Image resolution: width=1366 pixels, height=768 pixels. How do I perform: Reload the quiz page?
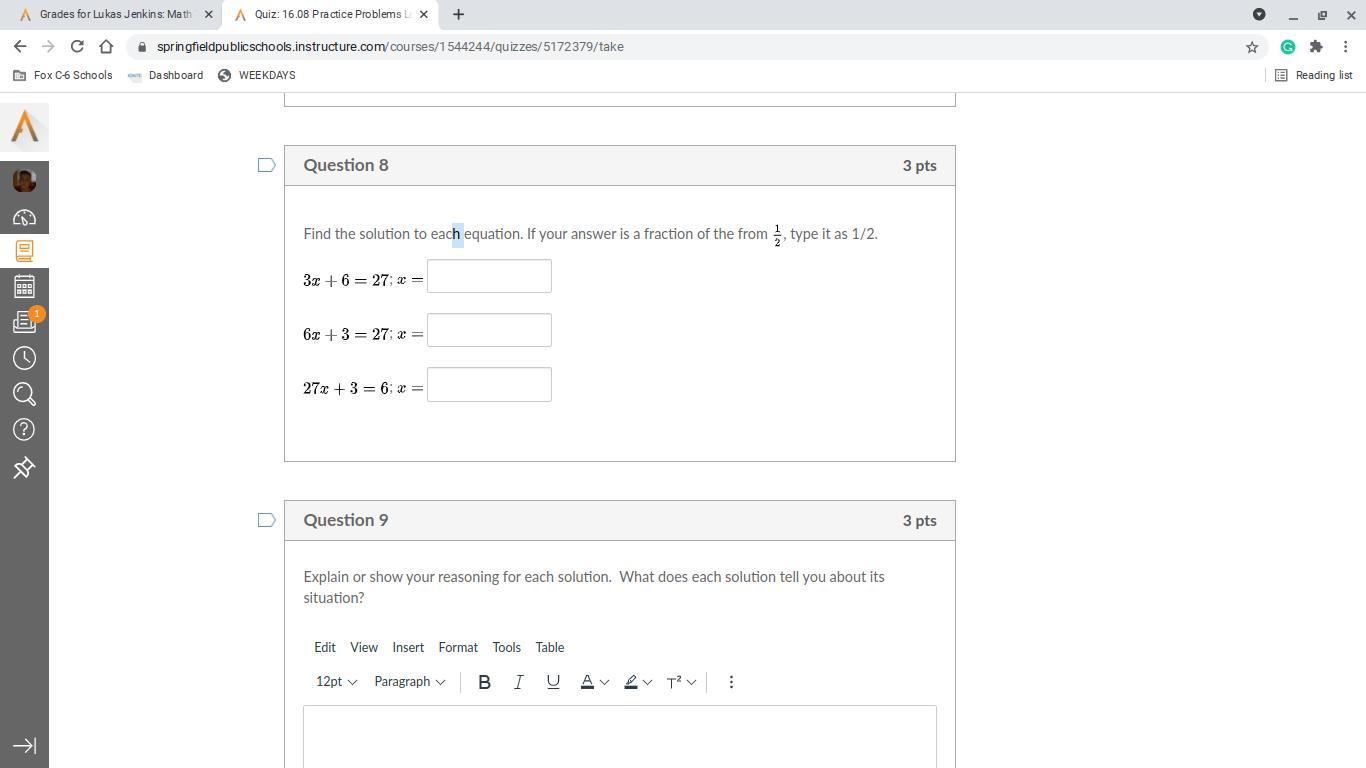click(x=77, y=47)
